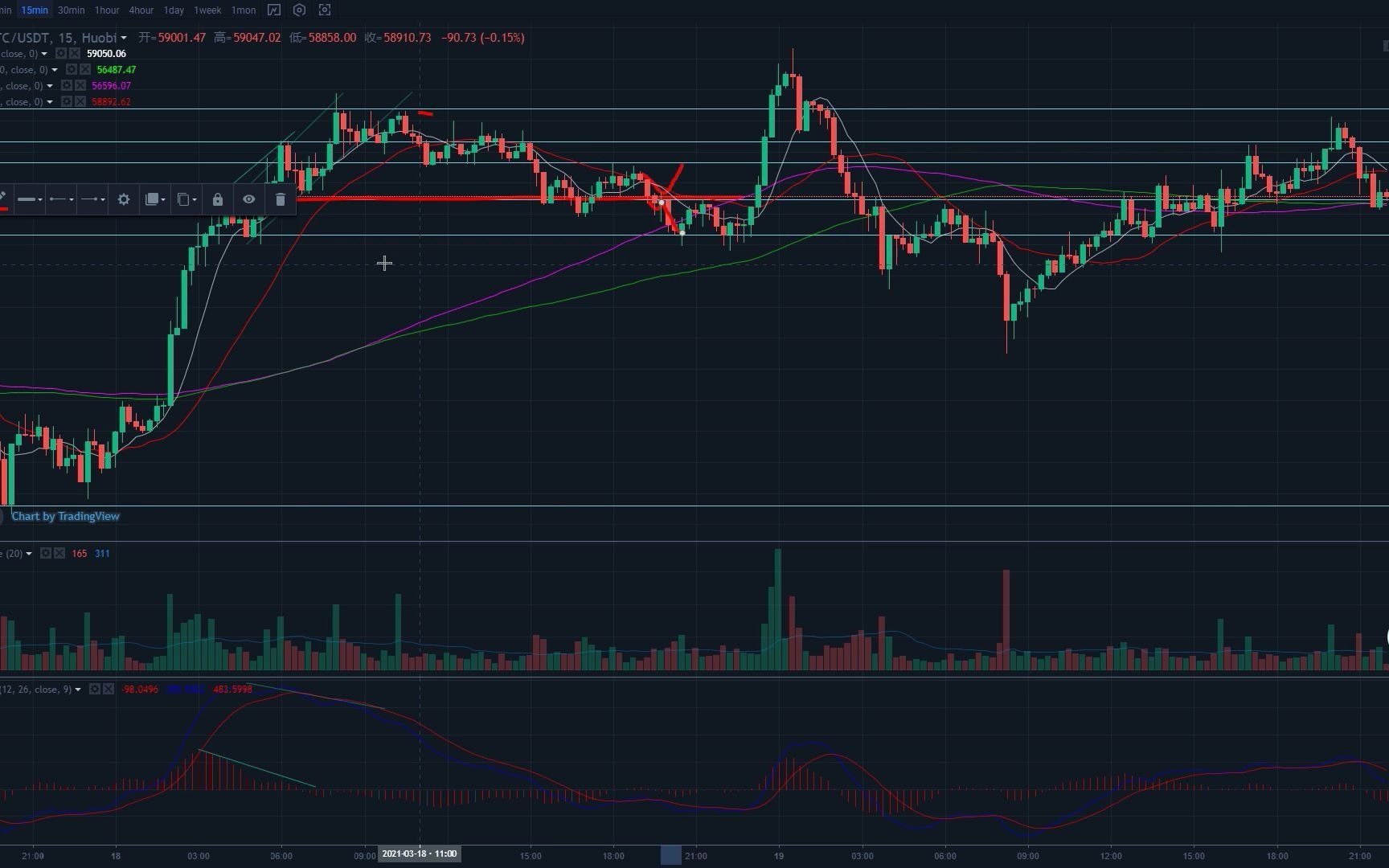Expand the indicator dropdown showing 56596.07

pyautogui.click(x=50, y=86)
